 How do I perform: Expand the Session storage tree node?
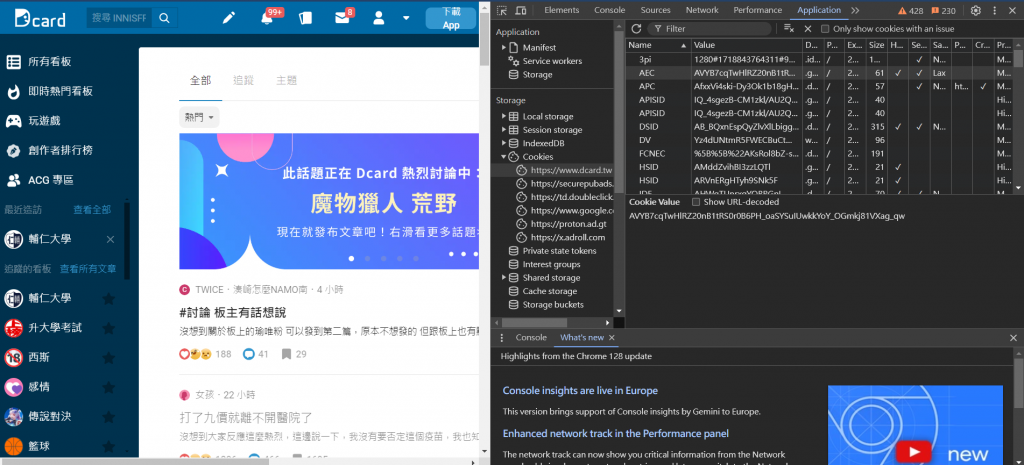click(504, 130)
